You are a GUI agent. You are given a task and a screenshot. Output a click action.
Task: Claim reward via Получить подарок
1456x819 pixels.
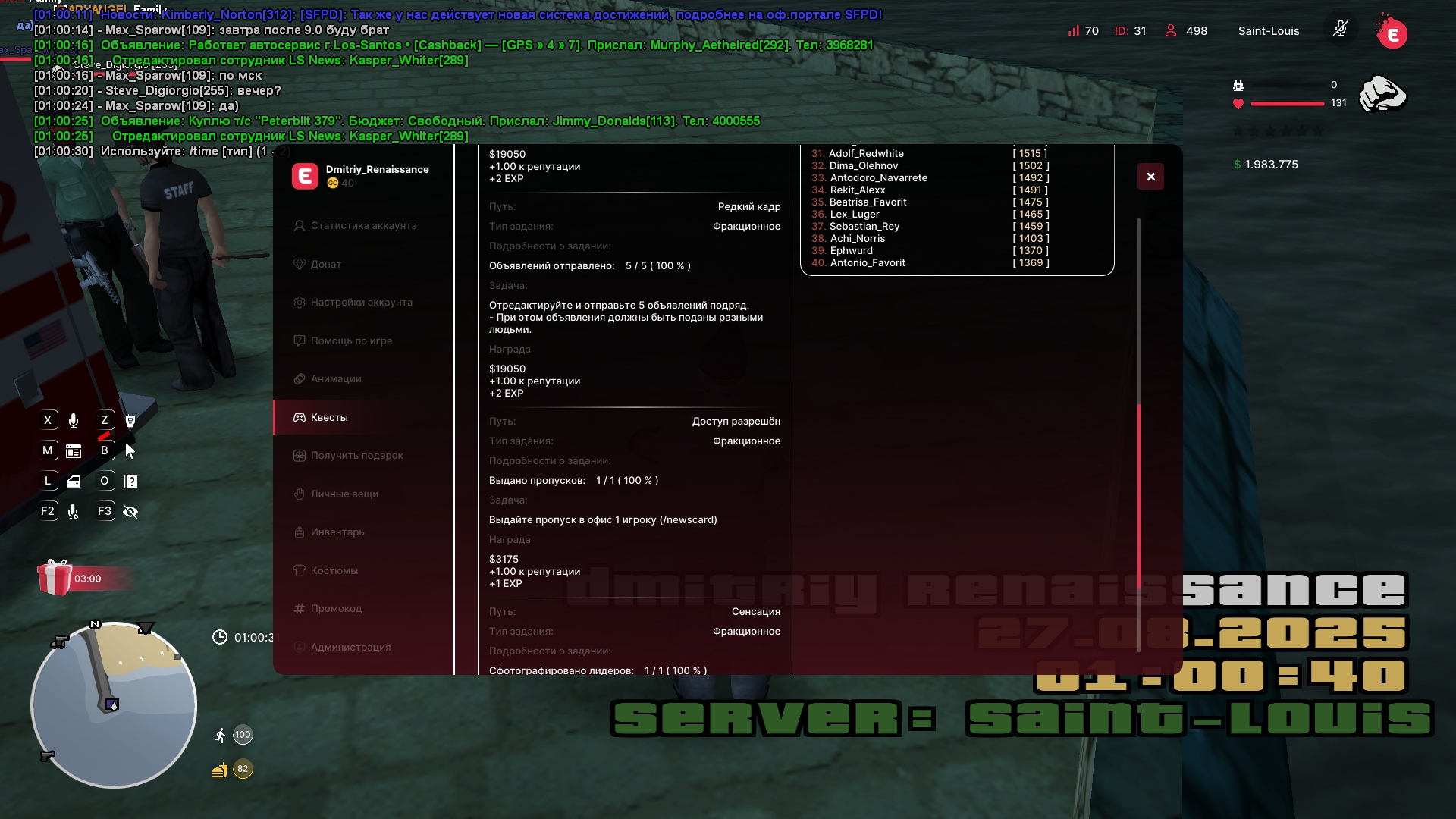356,456
